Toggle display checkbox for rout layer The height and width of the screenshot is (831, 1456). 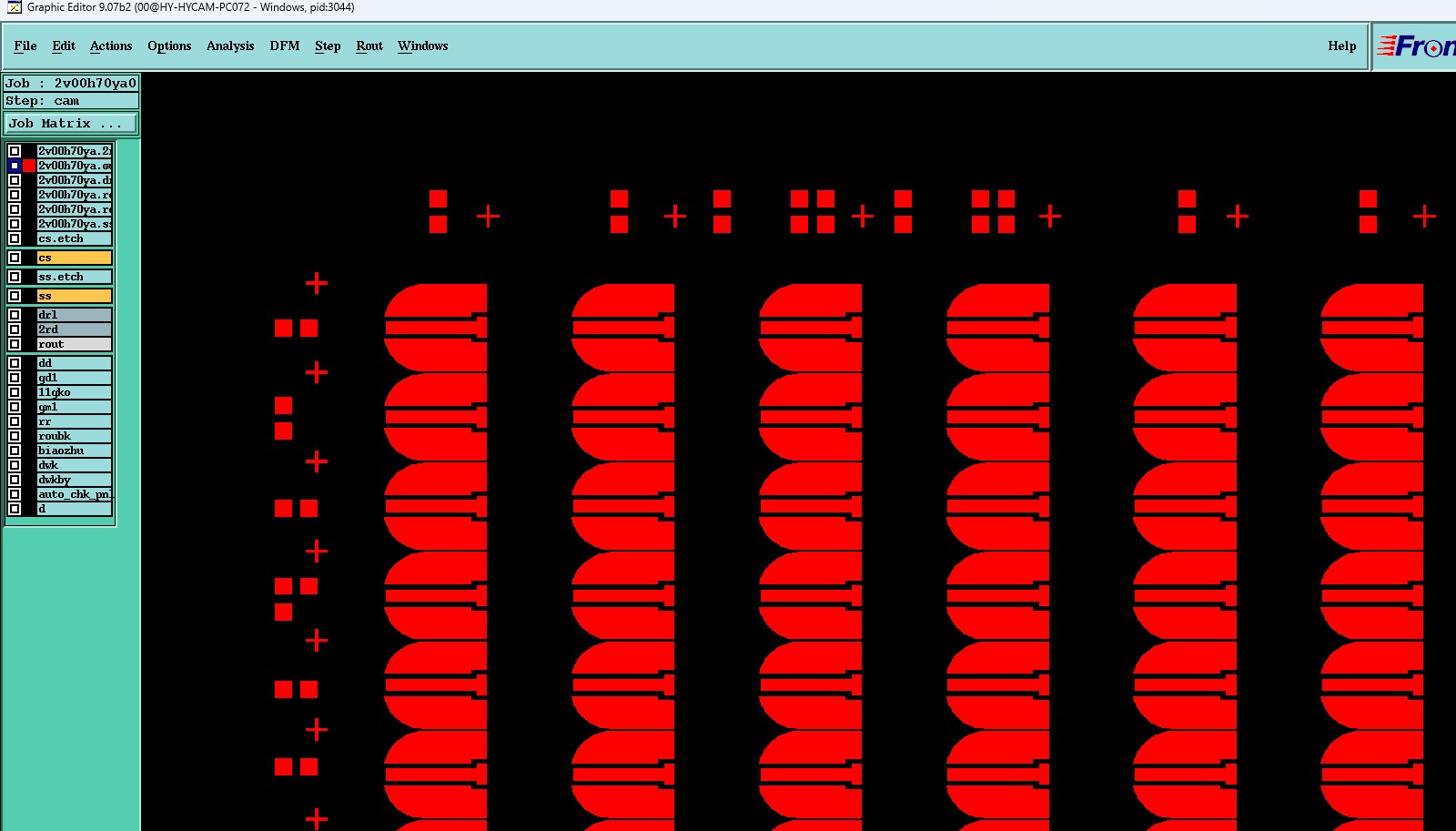[x=15, y=344]
